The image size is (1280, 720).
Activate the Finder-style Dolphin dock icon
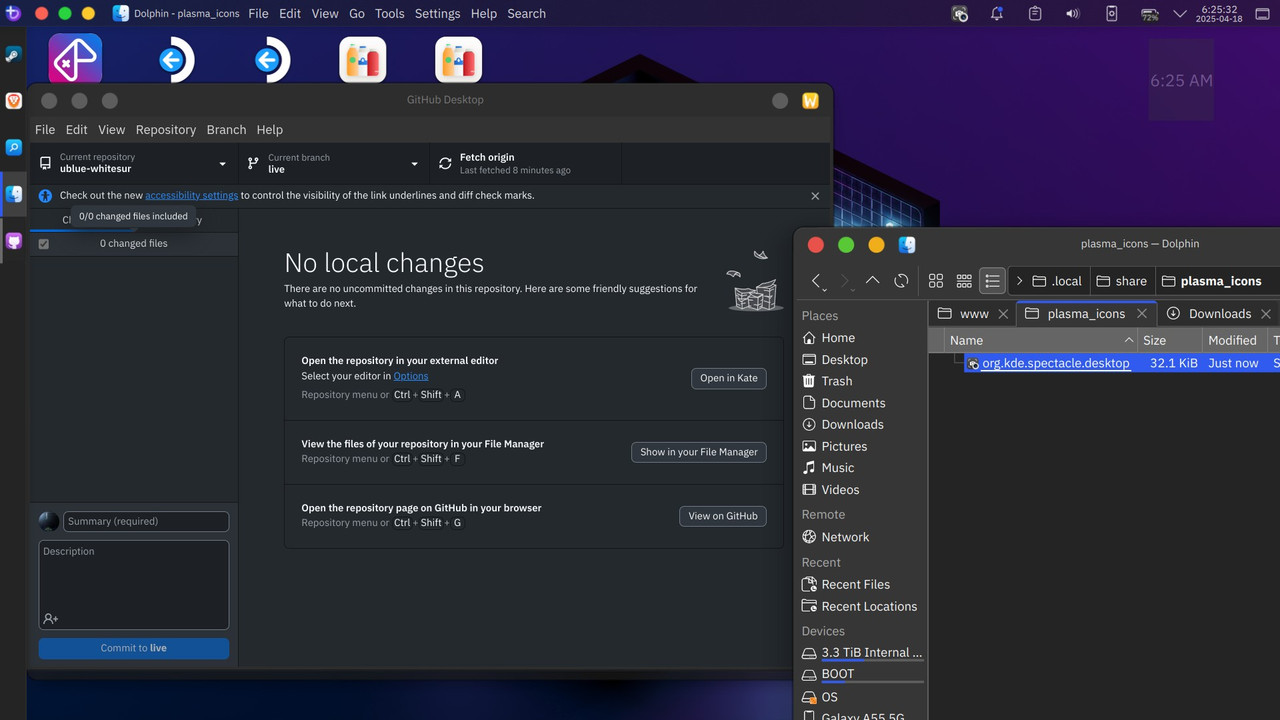[13, 194]
